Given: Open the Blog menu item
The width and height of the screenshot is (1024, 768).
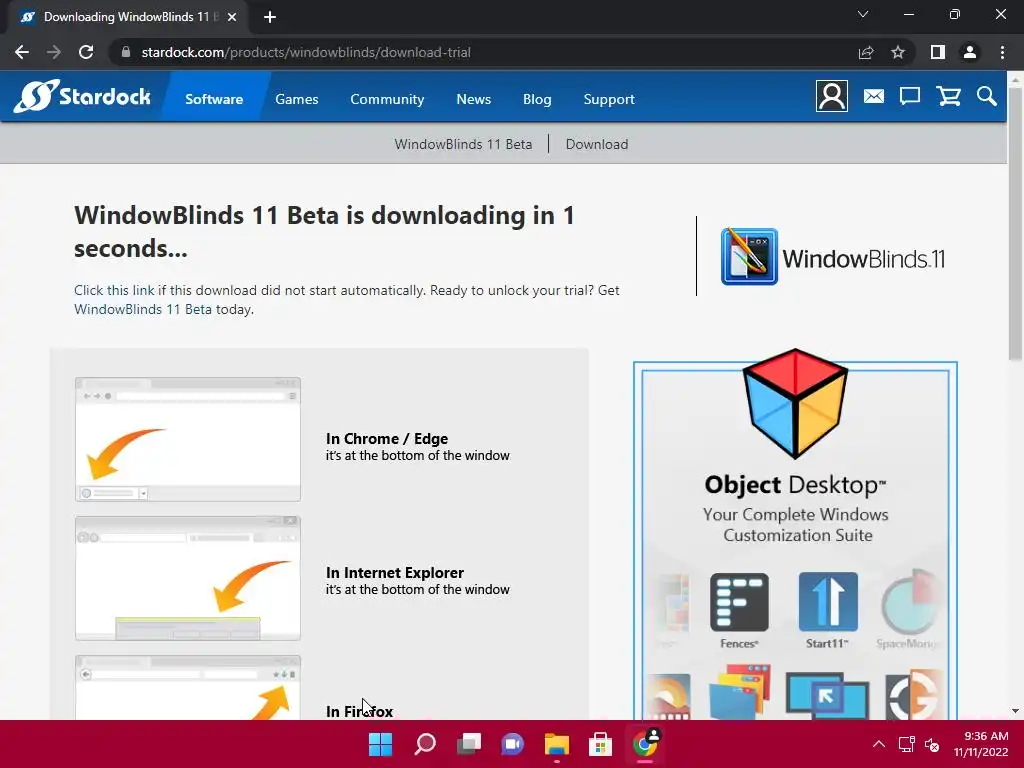Looking at the screenshot, I should click(x=537, y=99).
